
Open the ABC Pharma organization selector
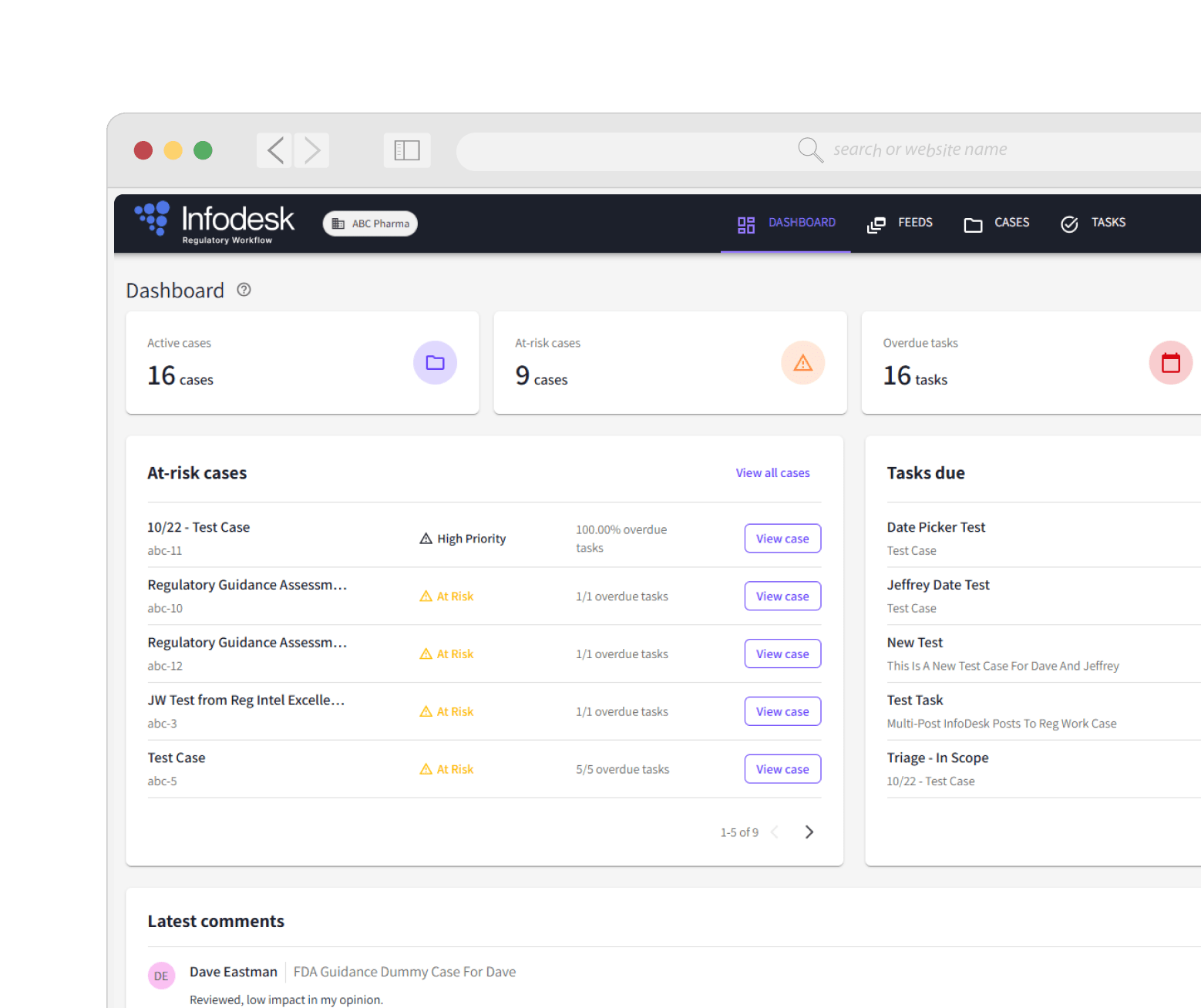click(x=370, y=223)
